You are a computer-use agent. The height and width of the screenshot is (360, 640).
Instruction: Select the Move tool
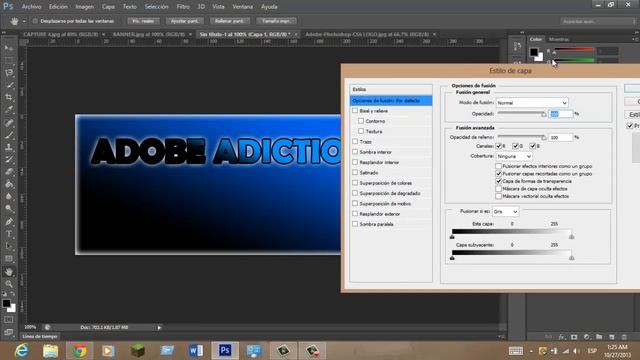(x=9, y=48)
